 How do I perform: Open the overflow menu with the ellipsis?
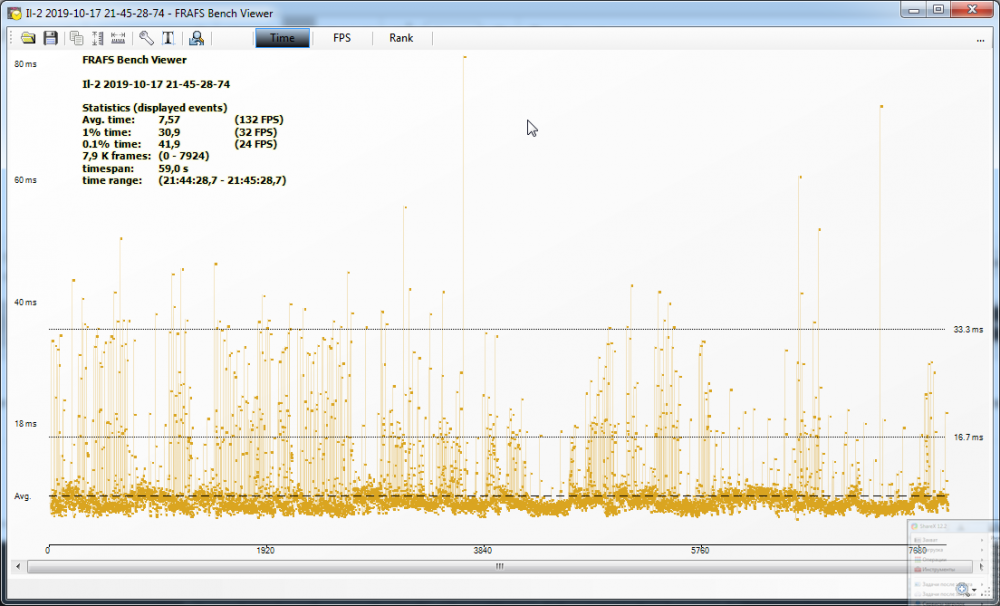point(981,38)
